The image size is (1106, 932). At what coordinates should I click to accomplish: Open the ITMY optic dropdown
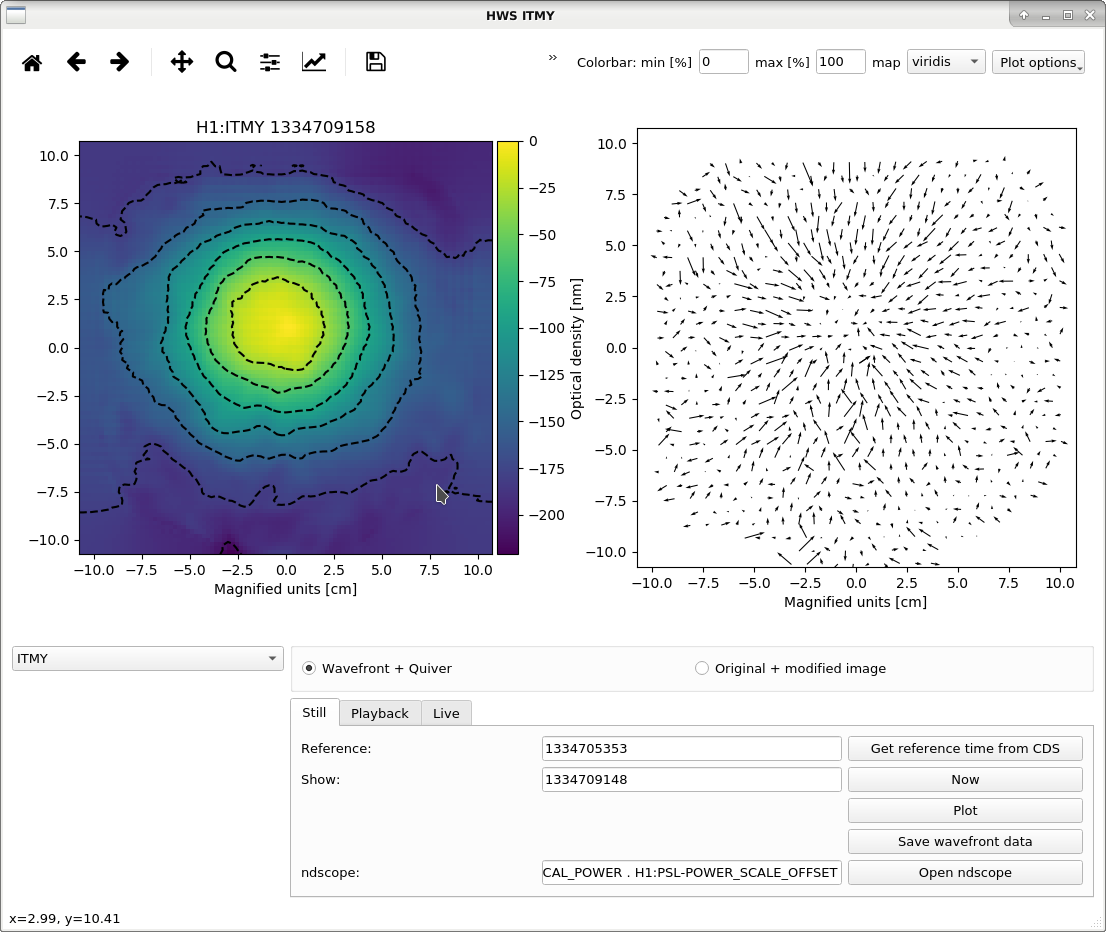point(147,658)
